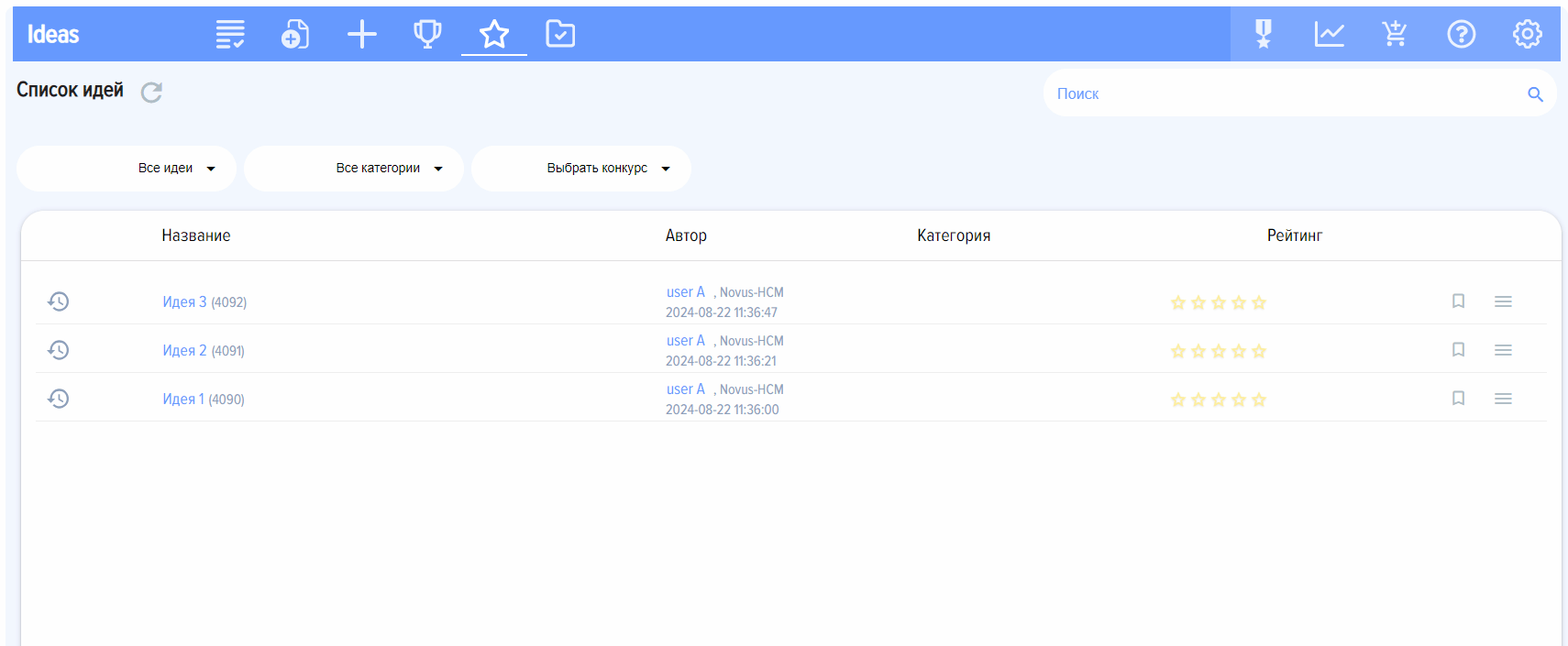Click the add document icon
This screenshot has height=646, width=1568.
[295, 35]
